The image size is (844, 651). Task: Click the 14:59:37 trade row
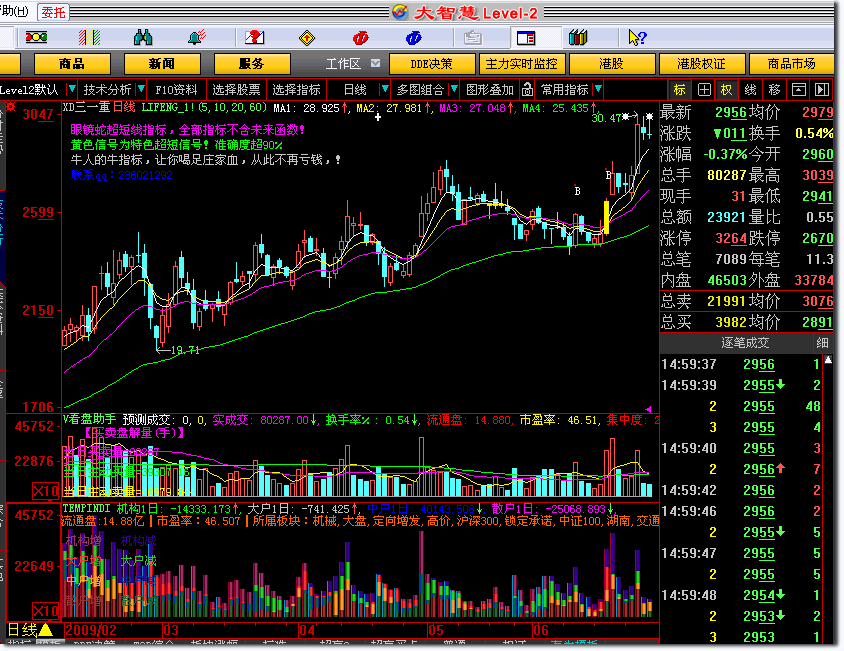point(741,365)
